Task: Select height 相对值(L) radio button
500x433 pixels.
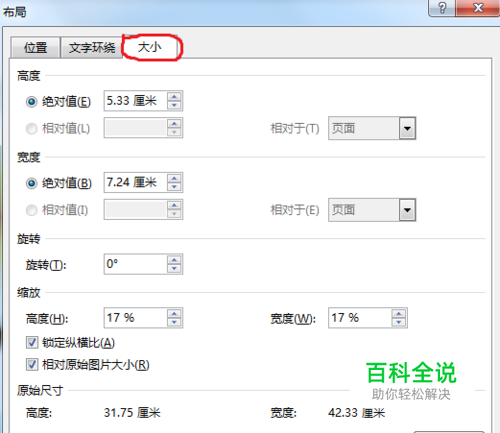Action: pyautogui.click(x=32, y=128)
